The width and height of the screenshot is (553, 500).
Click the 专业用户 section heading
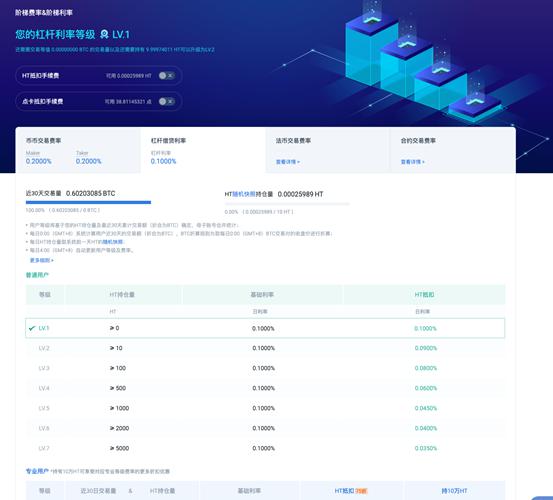click(x=37, y=471)
